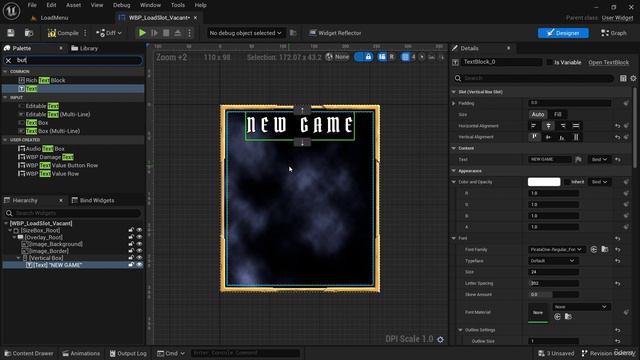640x360 pixels.
Task: Toggle lock on Overlay_Root
Action: click(x=131, y=237)
